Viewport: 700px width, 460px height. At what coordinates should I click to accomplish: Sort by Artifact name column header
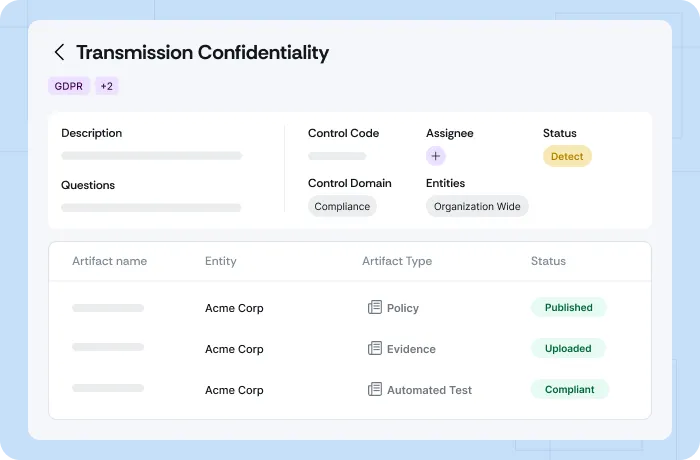pos(109,261)
